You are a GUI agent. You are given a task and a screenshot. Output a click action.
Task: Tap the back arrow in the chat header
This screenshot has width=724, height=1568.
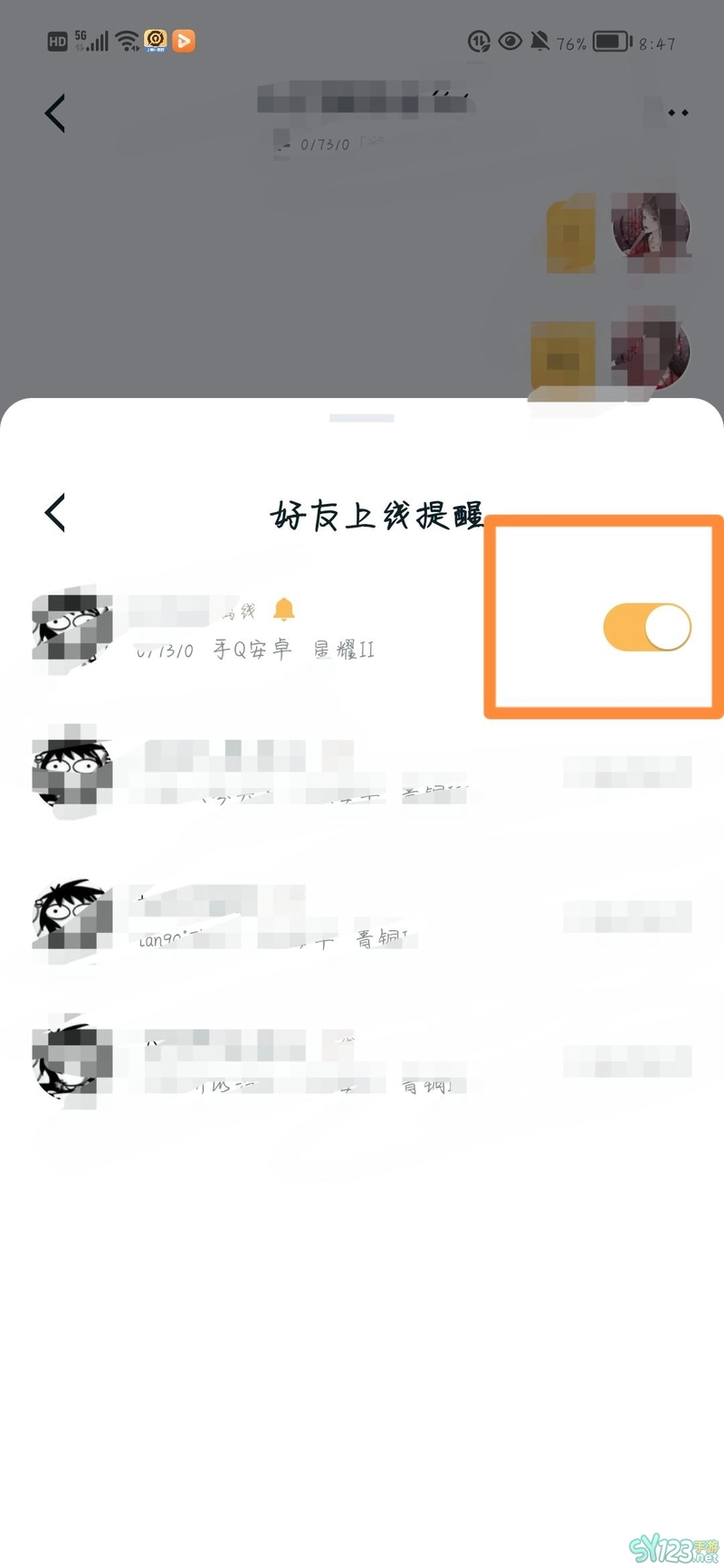click(x=55, y=113)
